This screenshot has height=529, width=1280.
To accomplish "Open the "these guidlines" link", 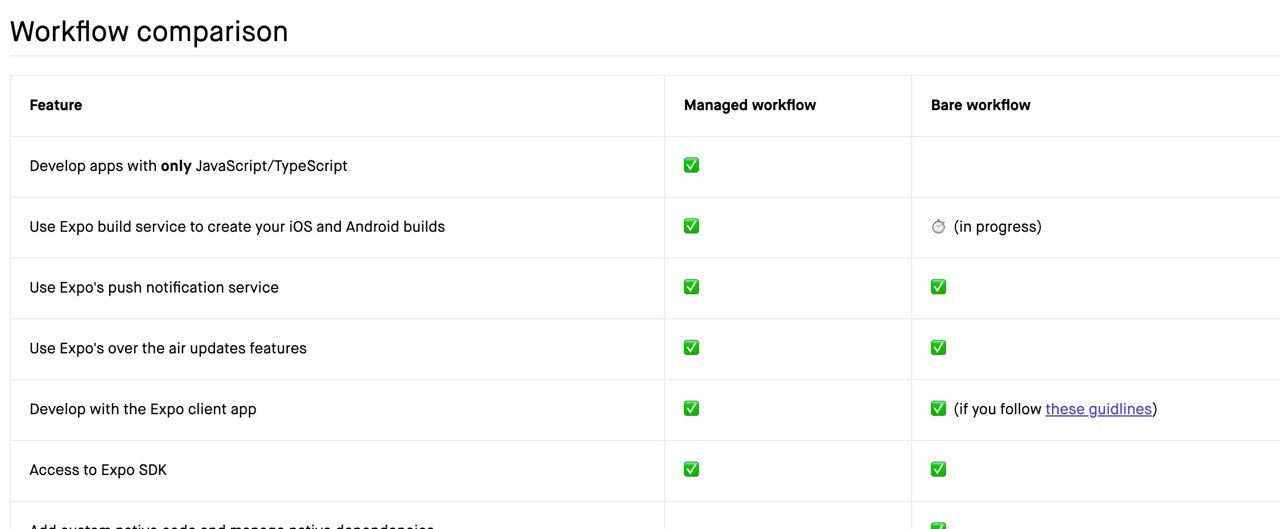I will click(1099, 409).
